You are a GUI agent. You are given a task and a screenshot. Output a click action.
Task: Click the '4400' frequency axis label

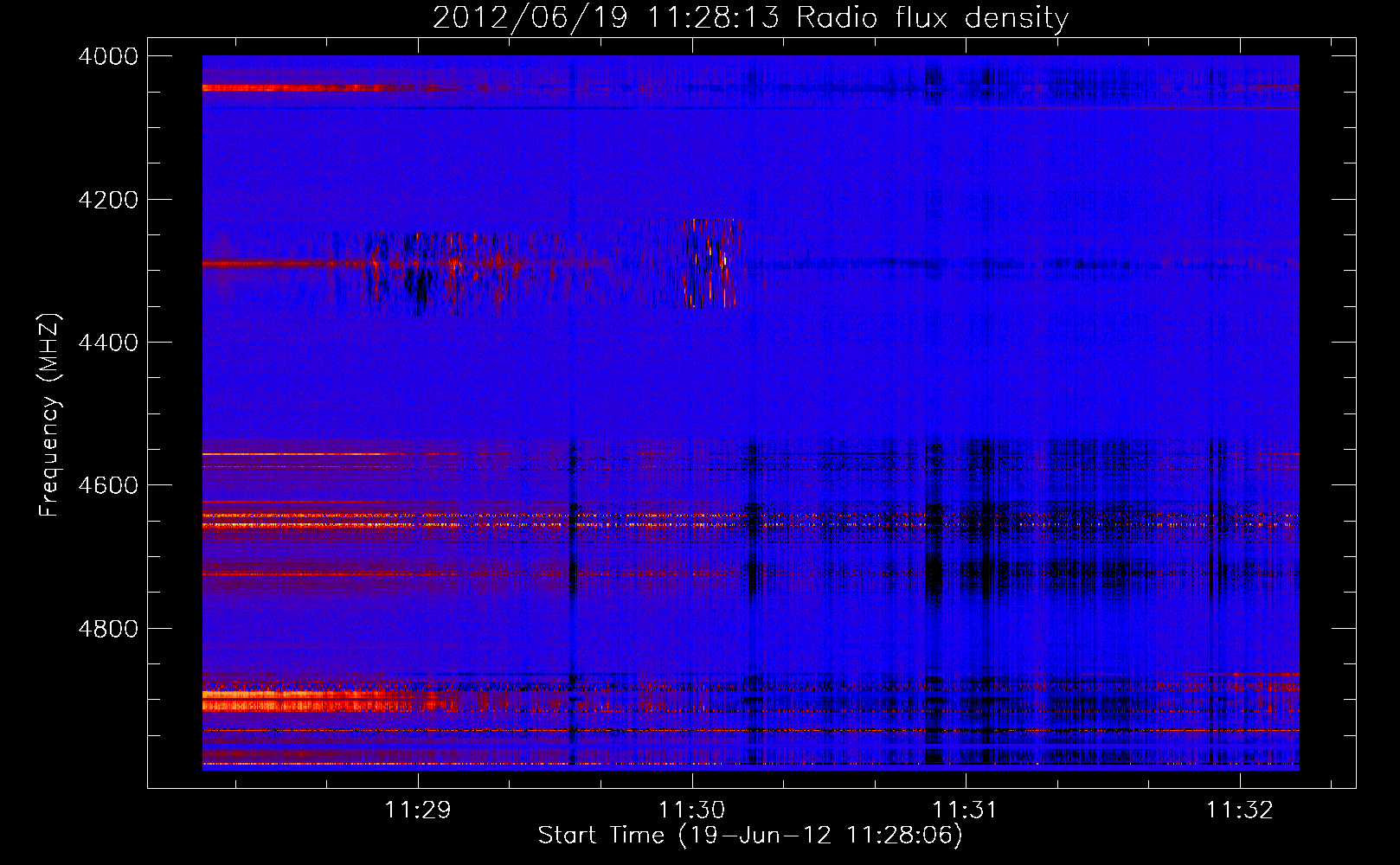[108, 343]
